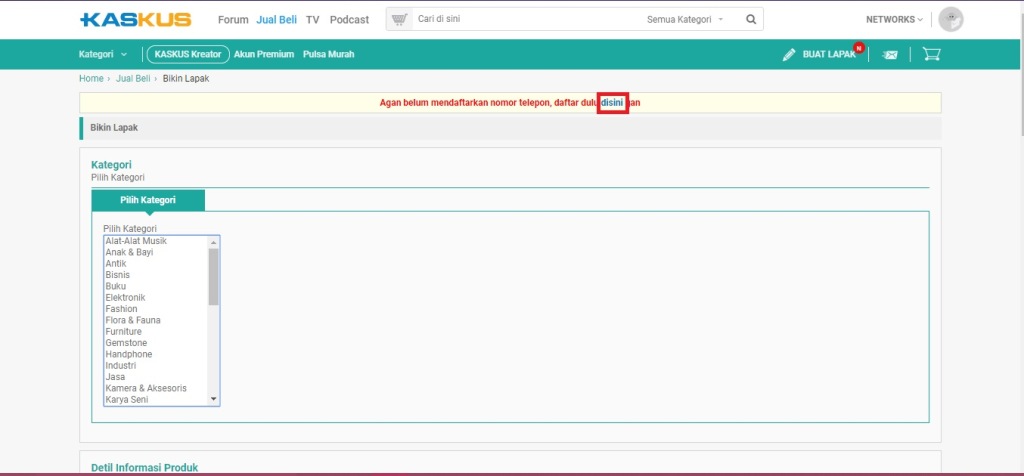The width and height of the screenshot is (1024, 476).
Task: Expand the Kategori dropdown in green bar
Action: click(103, 54)
